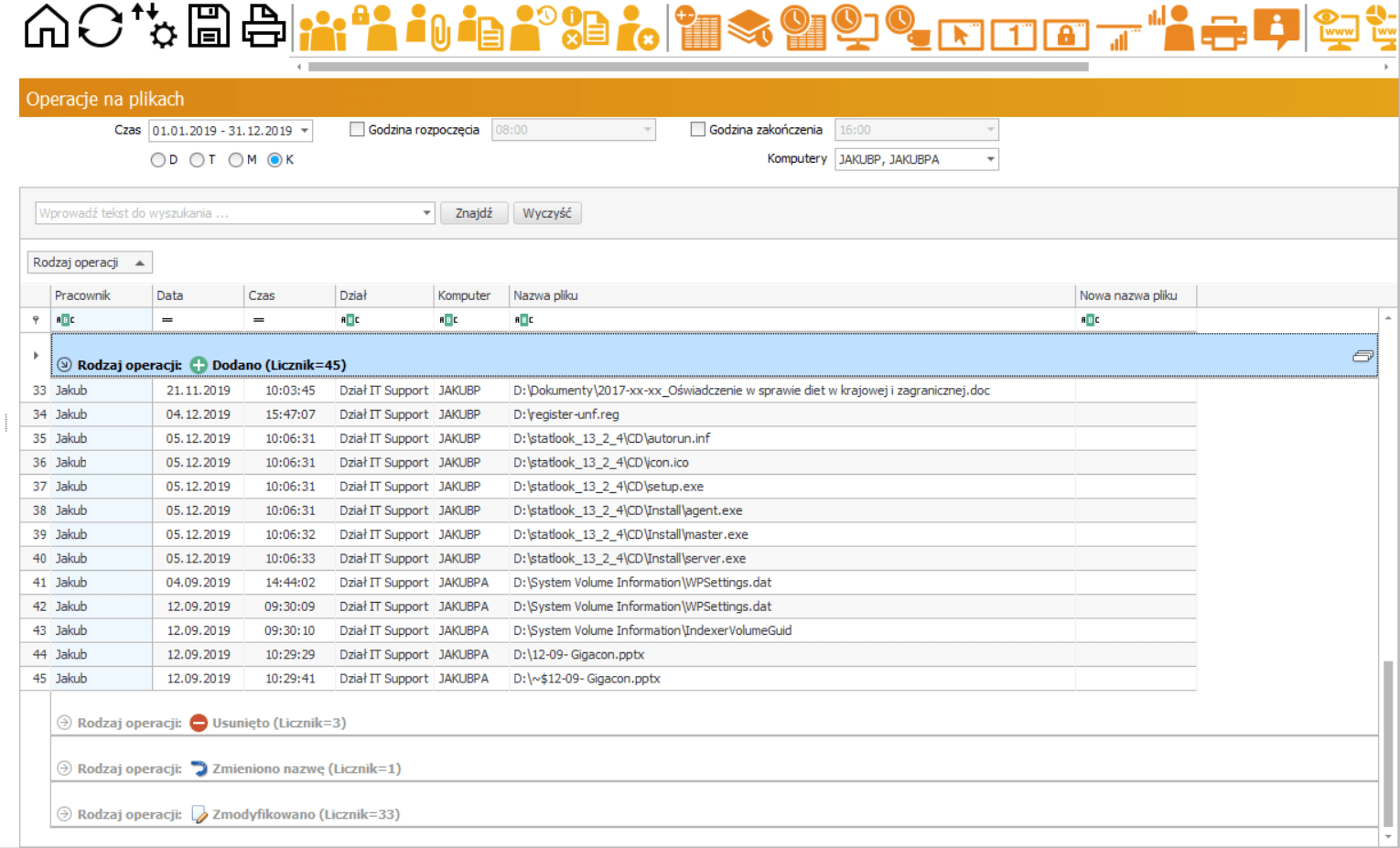Click the Rodzaj operacji grouping button
This screenshot has height=848, width=1400.
(x=90, y=263)
